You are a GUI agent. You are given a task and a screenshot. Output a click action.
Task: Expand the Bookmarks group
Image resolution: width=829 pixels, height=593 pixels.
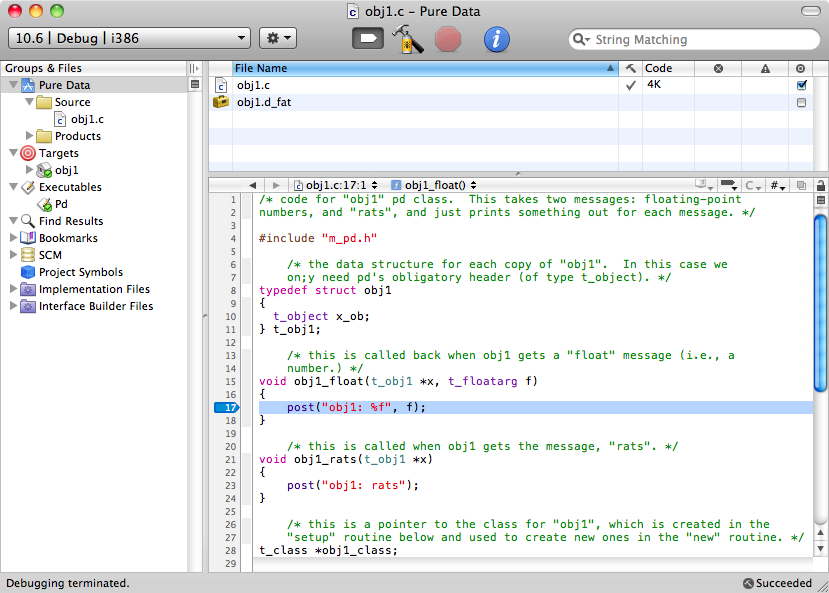[x=13, y=238]
